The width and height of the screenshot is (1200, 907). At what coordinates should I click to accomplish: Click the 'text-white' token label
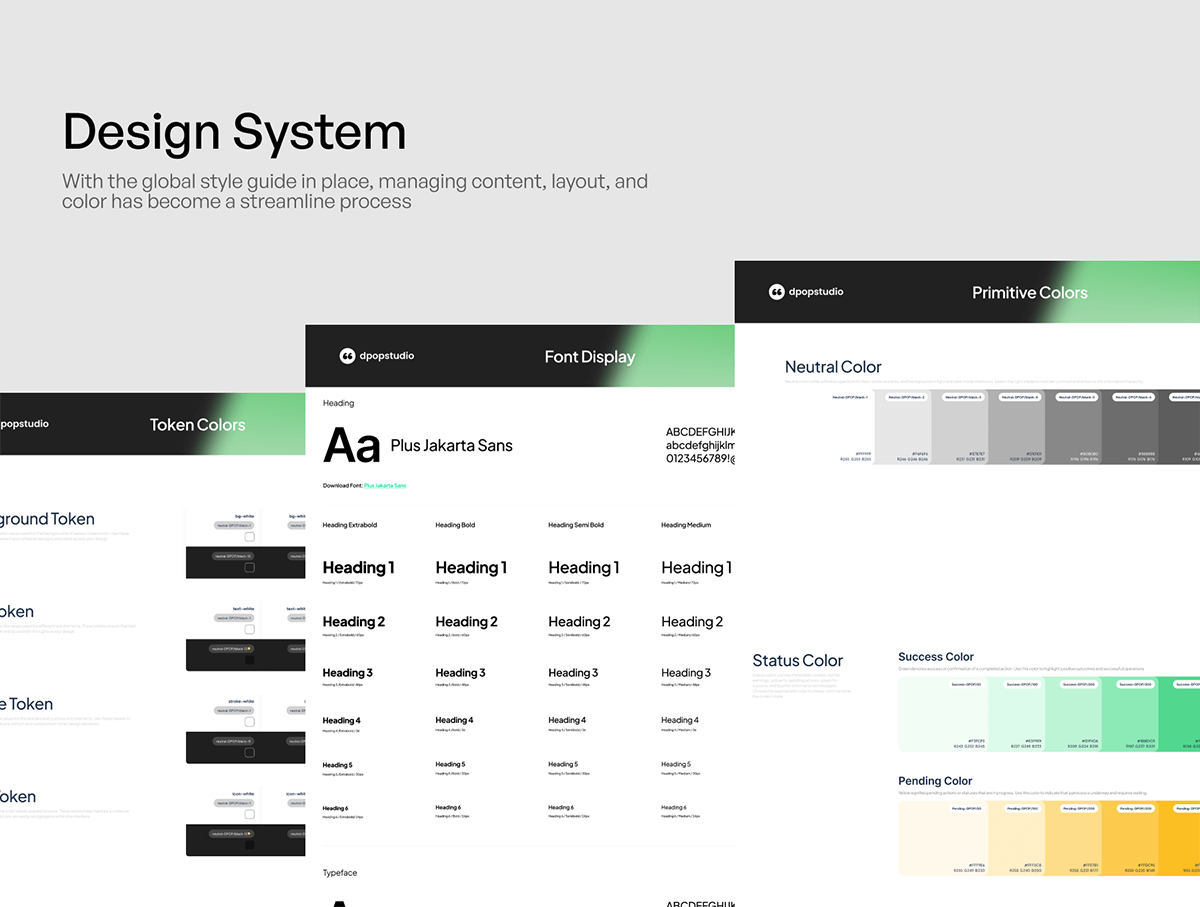click(245, 609)
